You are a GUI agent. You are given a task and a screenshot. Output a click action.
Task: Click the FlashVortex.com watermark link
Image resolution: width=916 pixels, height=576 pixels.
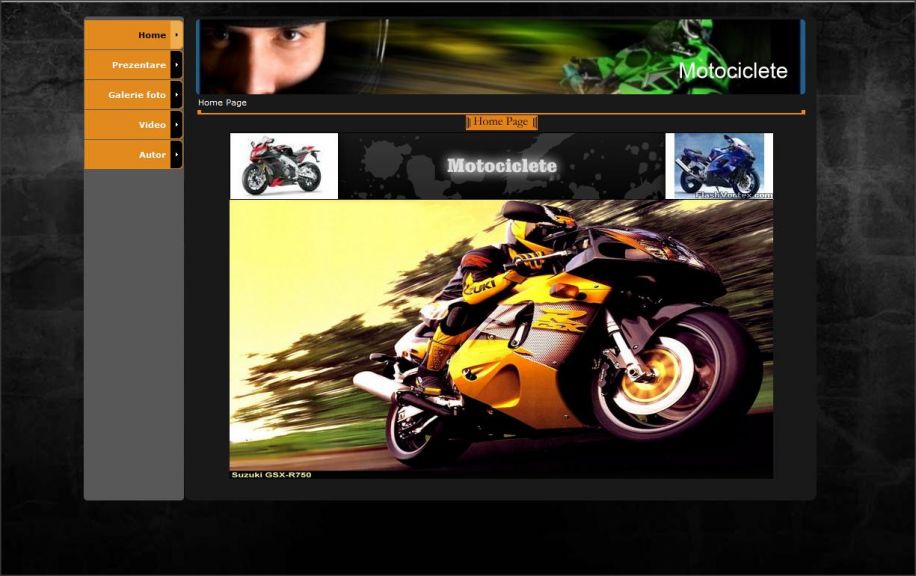(x=733, y=195)
